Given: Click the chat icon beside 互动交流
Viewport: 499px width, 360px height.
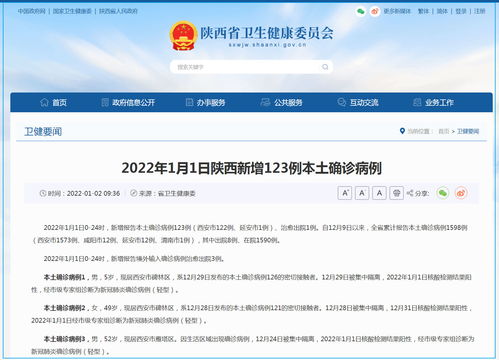Looking at the screenshot, I should tap(341, 102).
